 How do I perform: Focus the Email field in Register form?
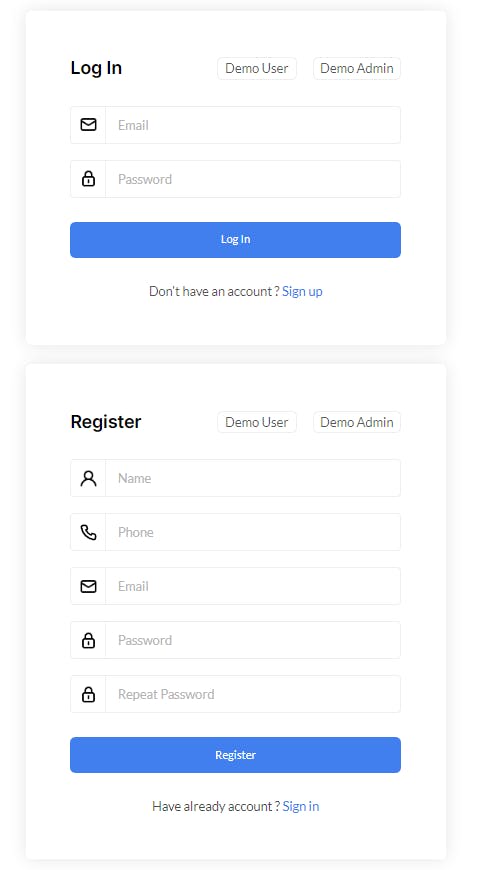point(253,586)
